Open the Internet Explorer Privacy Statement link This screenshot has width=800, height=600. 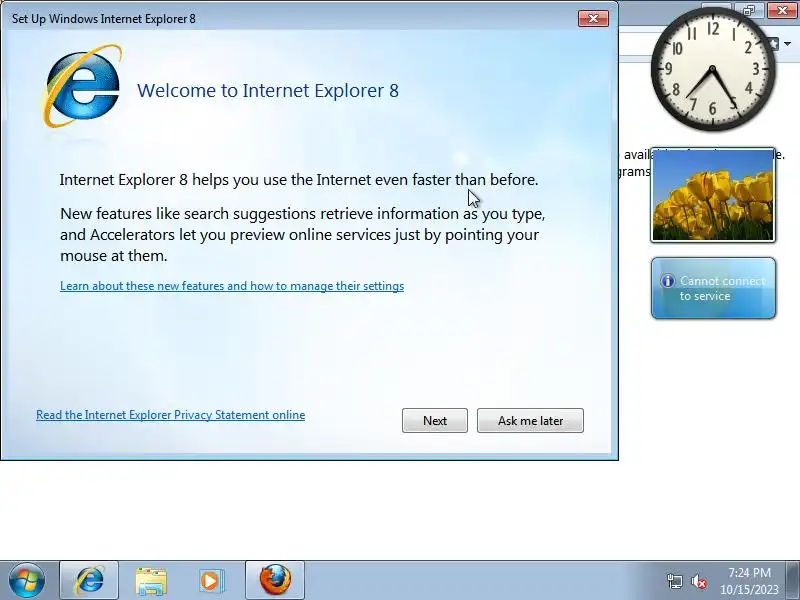170,415
